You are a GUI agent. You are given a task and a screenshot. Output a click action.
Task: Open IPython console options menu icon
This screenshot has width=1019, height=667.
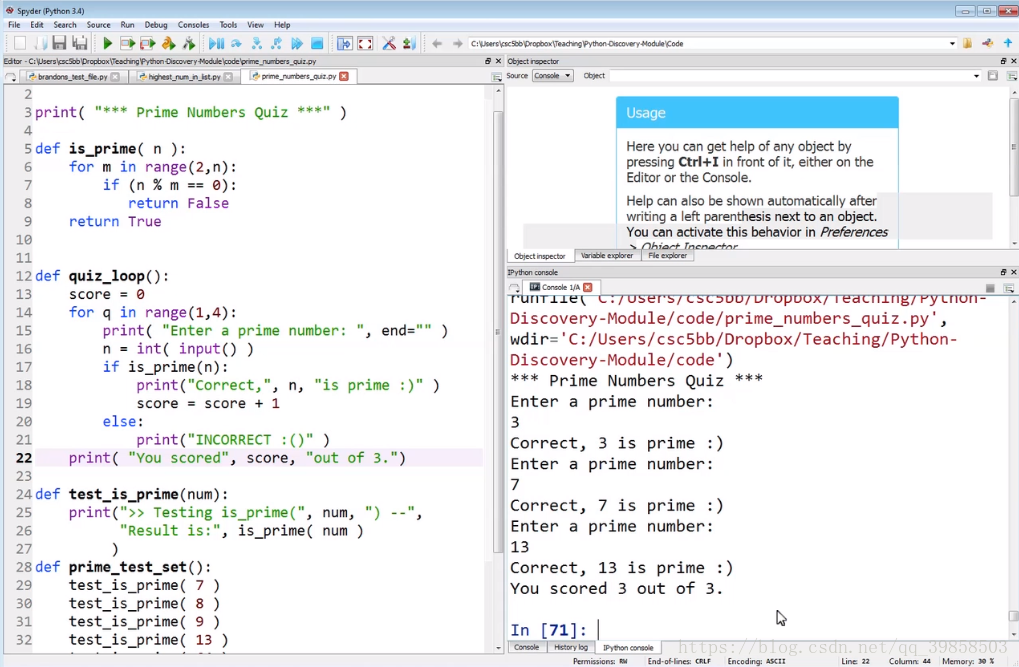pyautogui.click(x=1009, y=287)
